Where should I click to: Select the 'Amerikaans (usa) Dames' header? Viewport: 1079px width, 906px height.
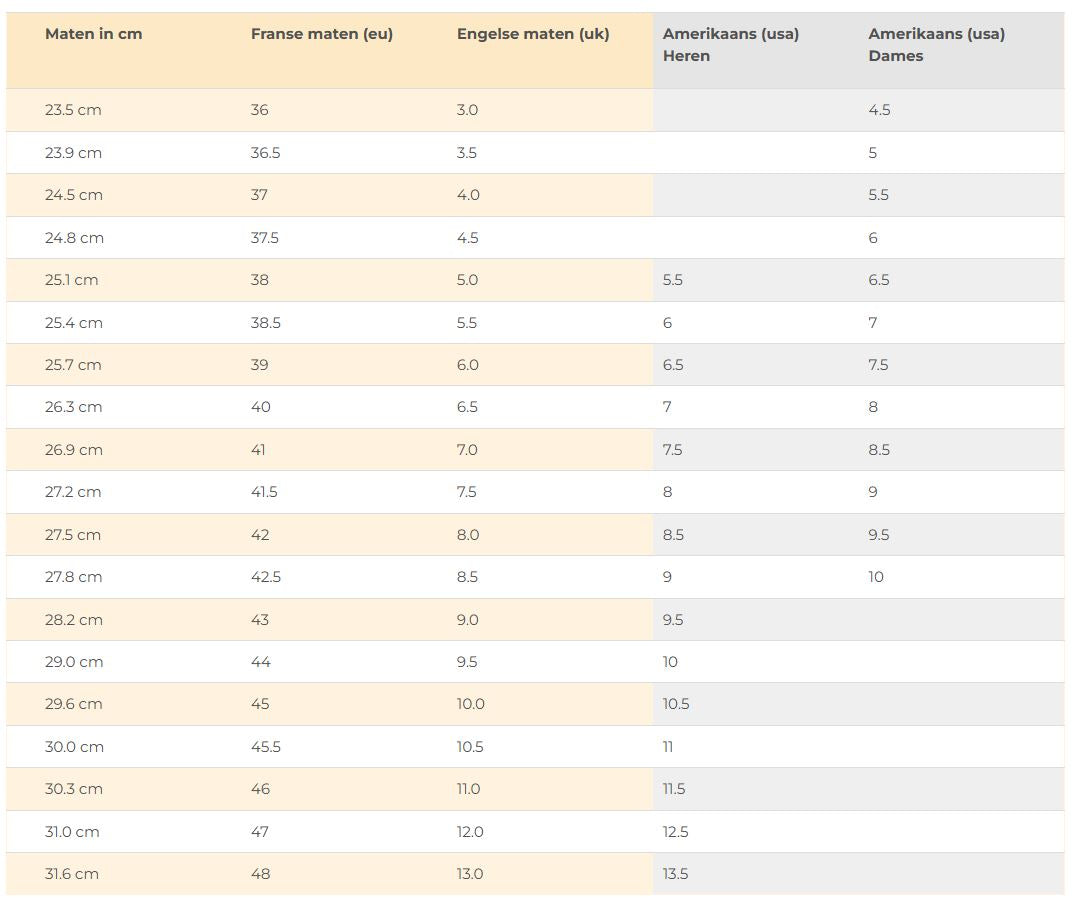pos(936,45)
